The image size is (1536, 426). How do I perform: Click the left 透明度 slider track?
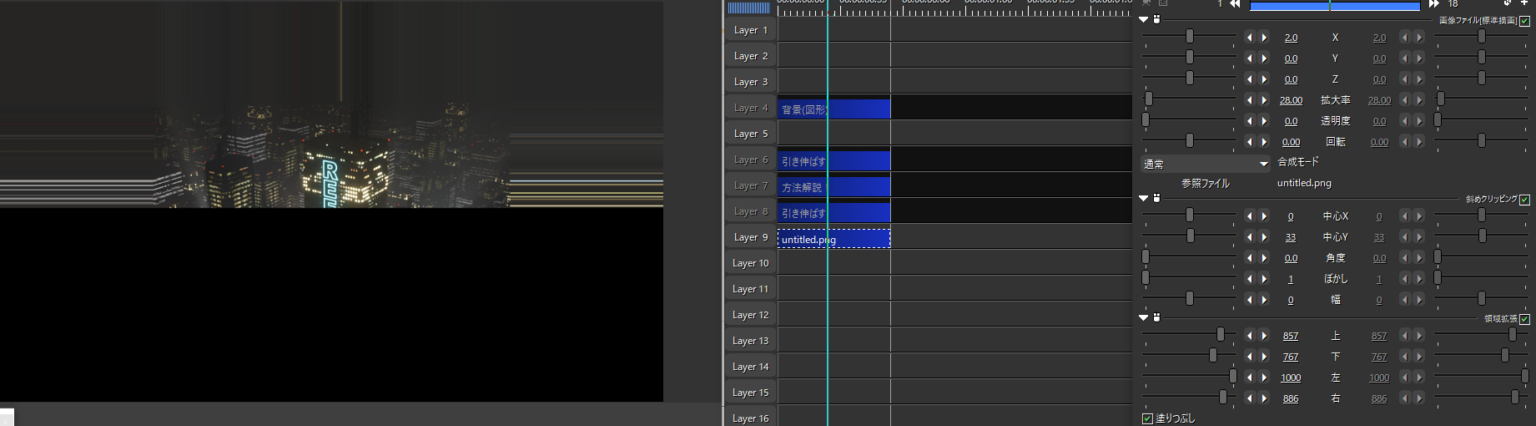coord(1190,121)
